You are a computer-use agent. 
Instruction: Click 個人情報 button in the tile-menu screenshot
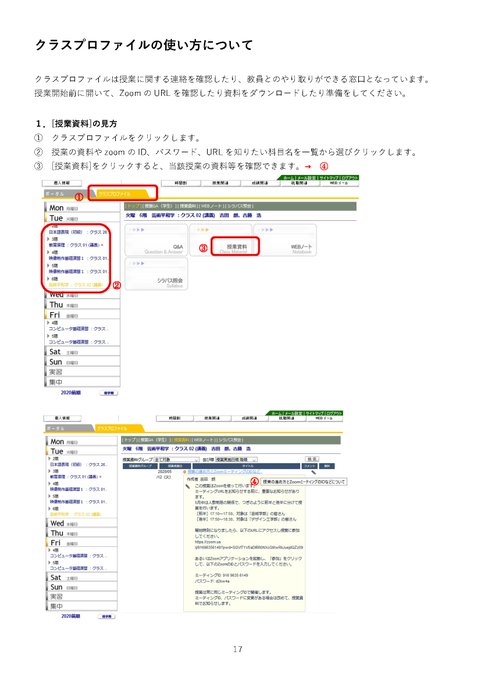tap(62, 183)
